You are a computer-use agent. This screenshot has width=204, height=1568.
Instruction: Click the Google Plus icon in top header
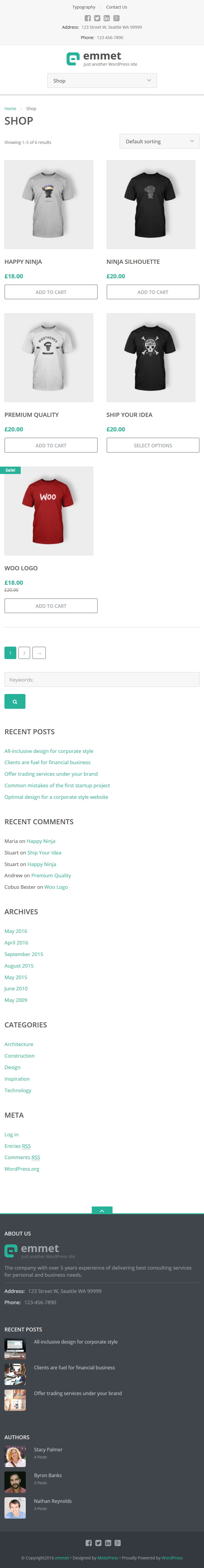(x=116, y=18)
